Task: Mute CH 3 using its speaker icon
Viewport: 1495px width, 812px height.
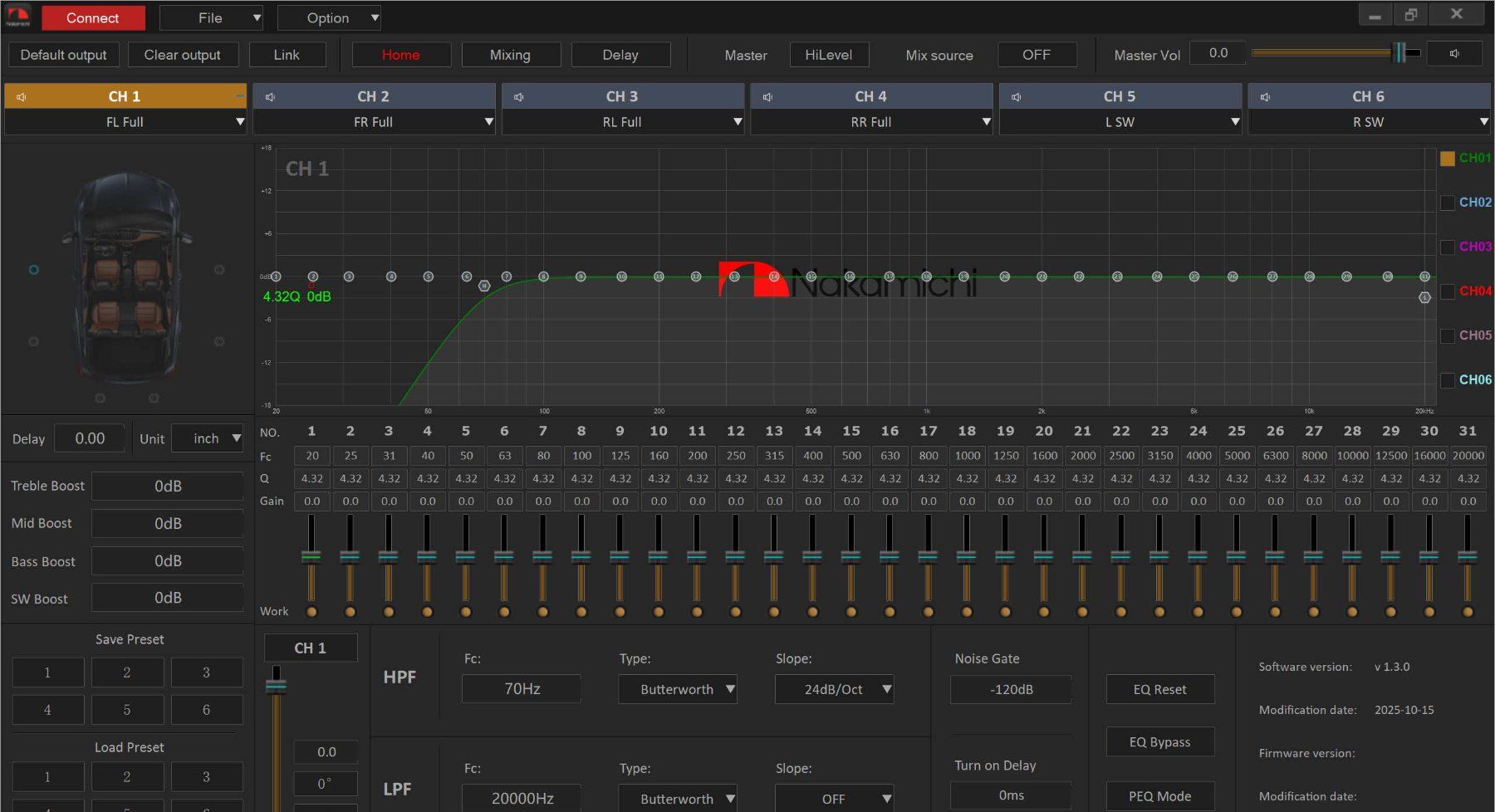Action: pos(519,97)
